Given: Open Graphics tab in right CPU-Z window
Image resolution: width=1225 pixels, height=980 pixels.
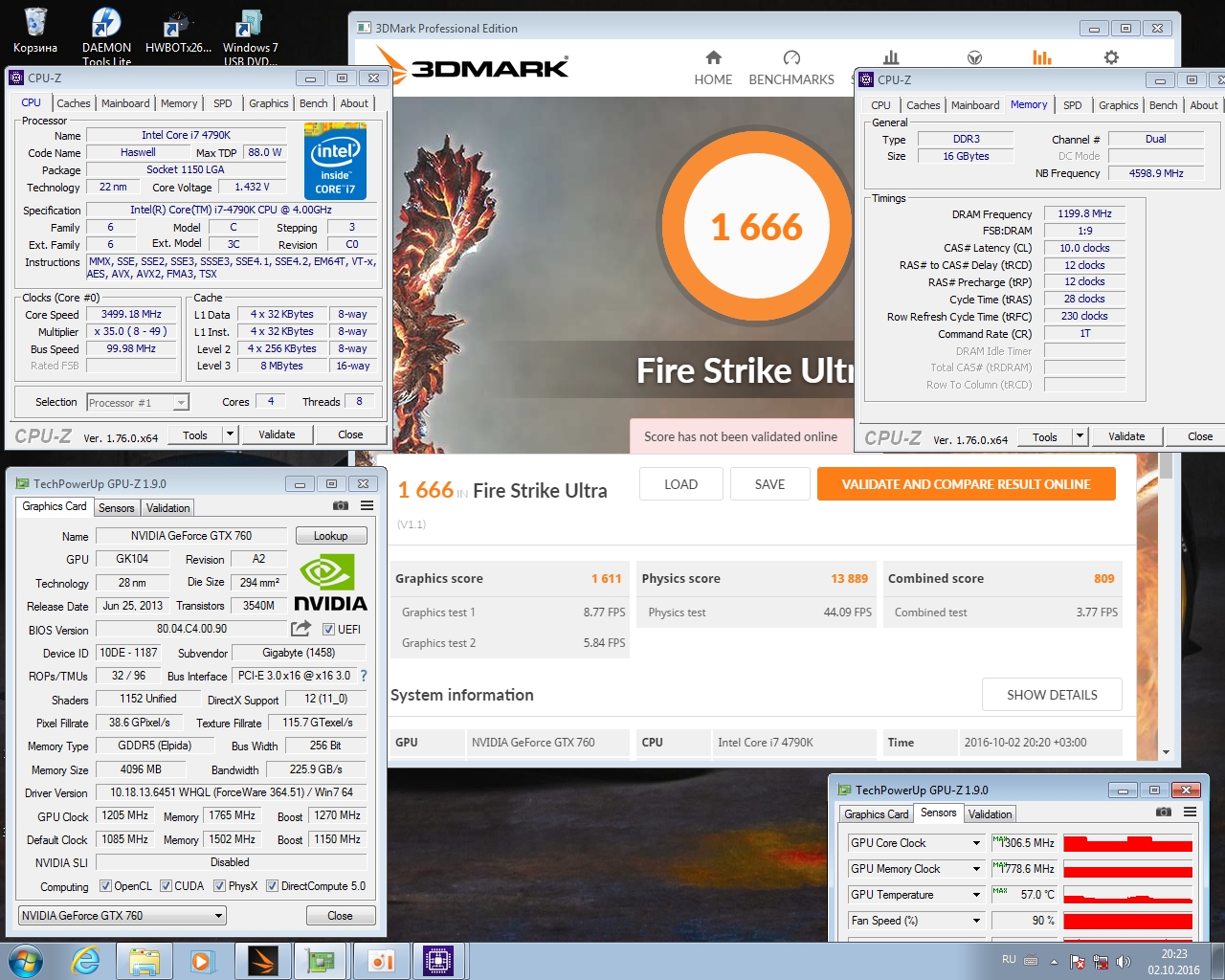Looking at the screenshot, I should pos(1118,105).
